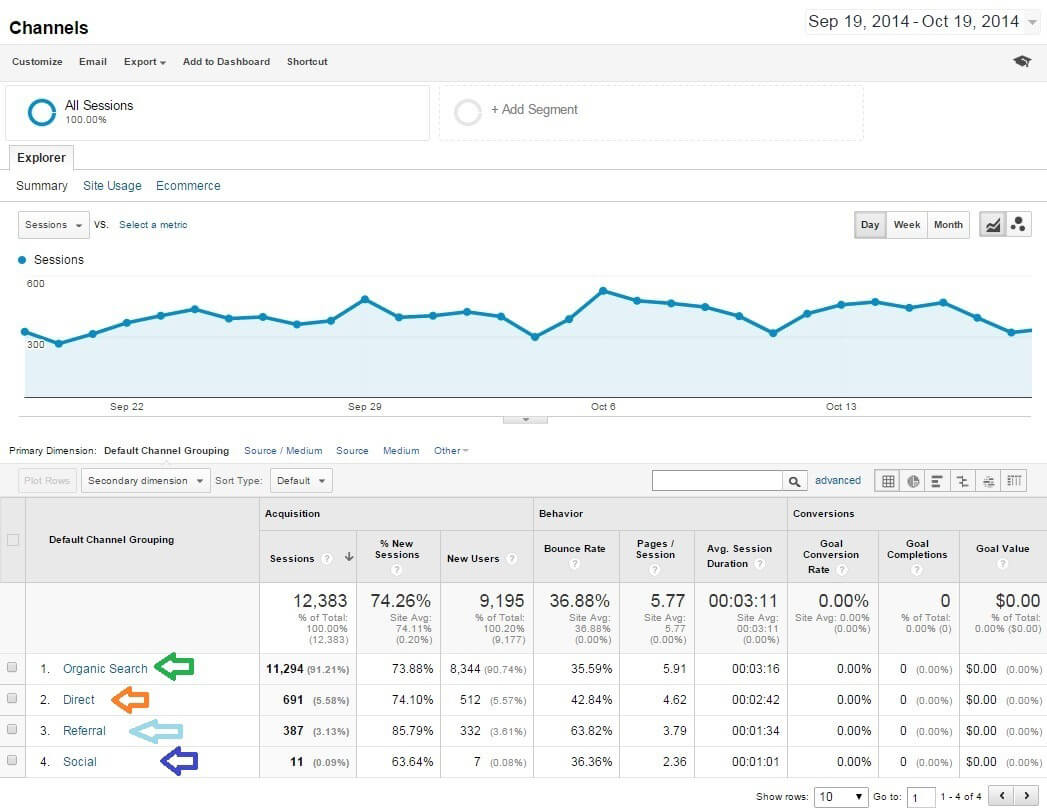Select the checkbox next to Organic Search
1047x809 pixels.
[x=14, y=668]
